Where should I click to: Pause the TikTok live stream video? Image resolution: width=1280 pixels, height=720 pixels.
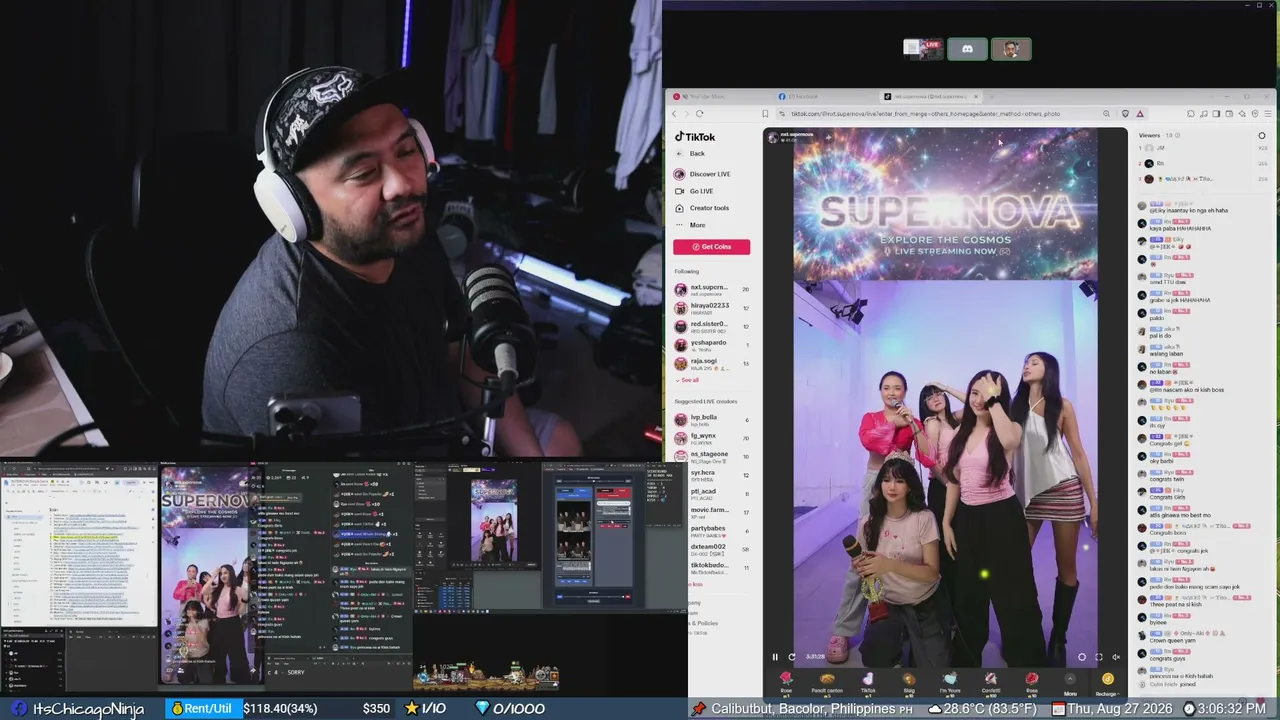[775, 657]
